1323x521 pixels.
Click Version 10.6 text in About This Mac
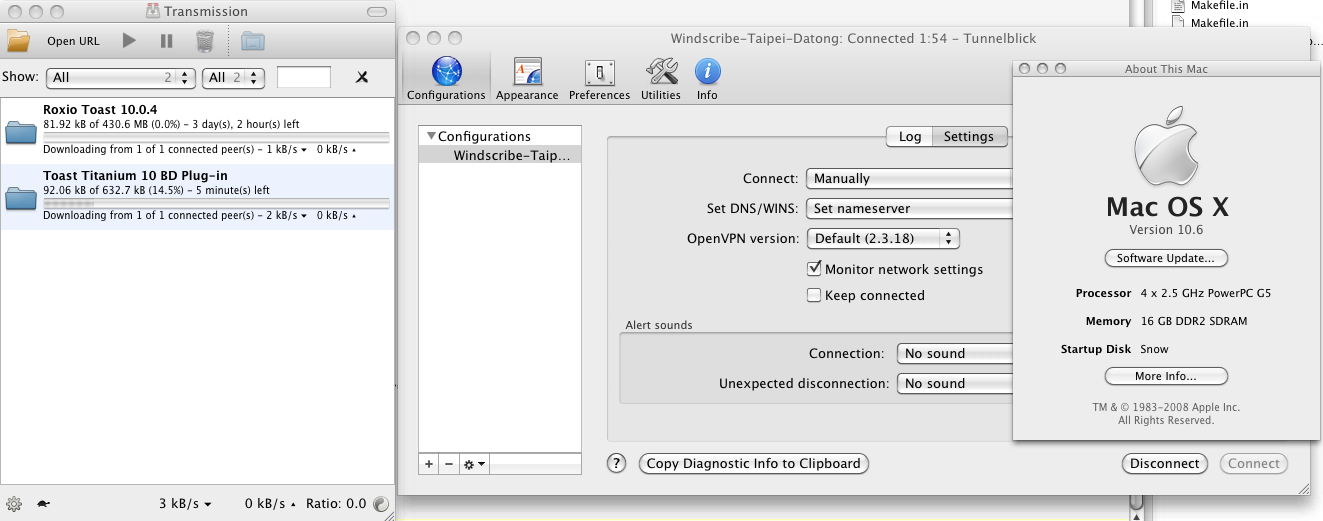coord(1166,230)
